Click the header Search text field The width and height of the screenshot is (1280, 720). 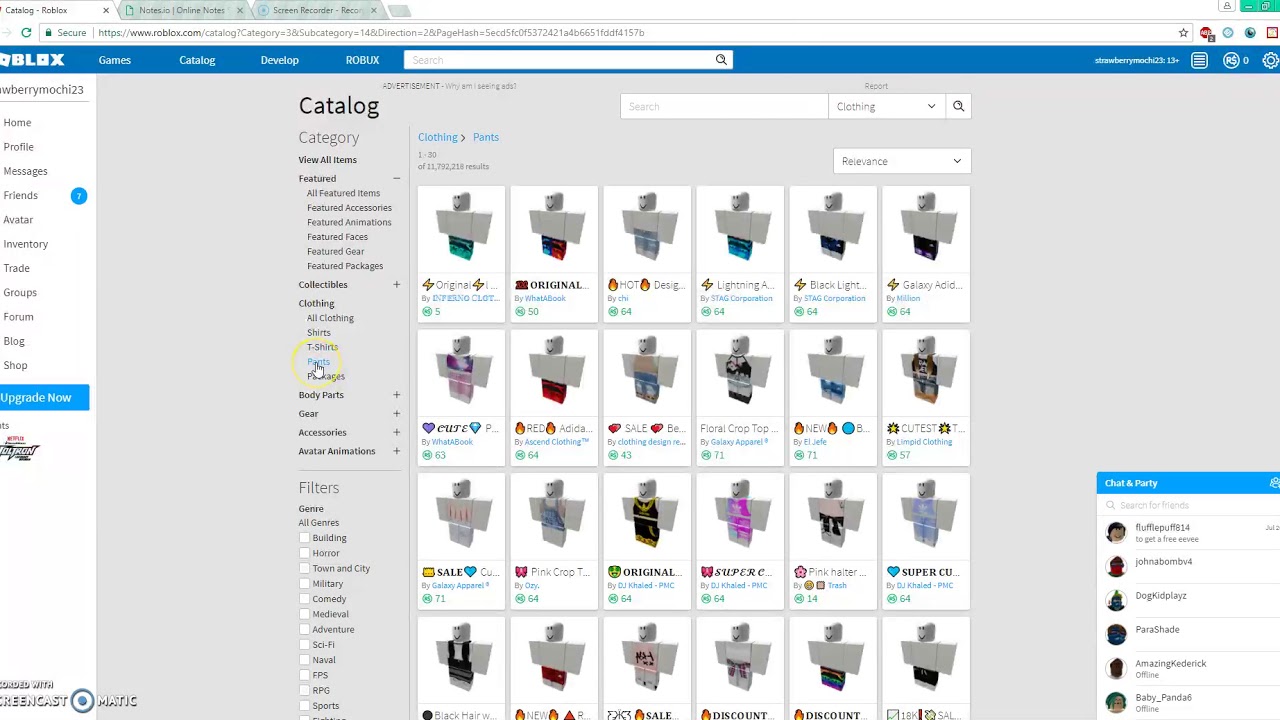click(x=558, y=60)
